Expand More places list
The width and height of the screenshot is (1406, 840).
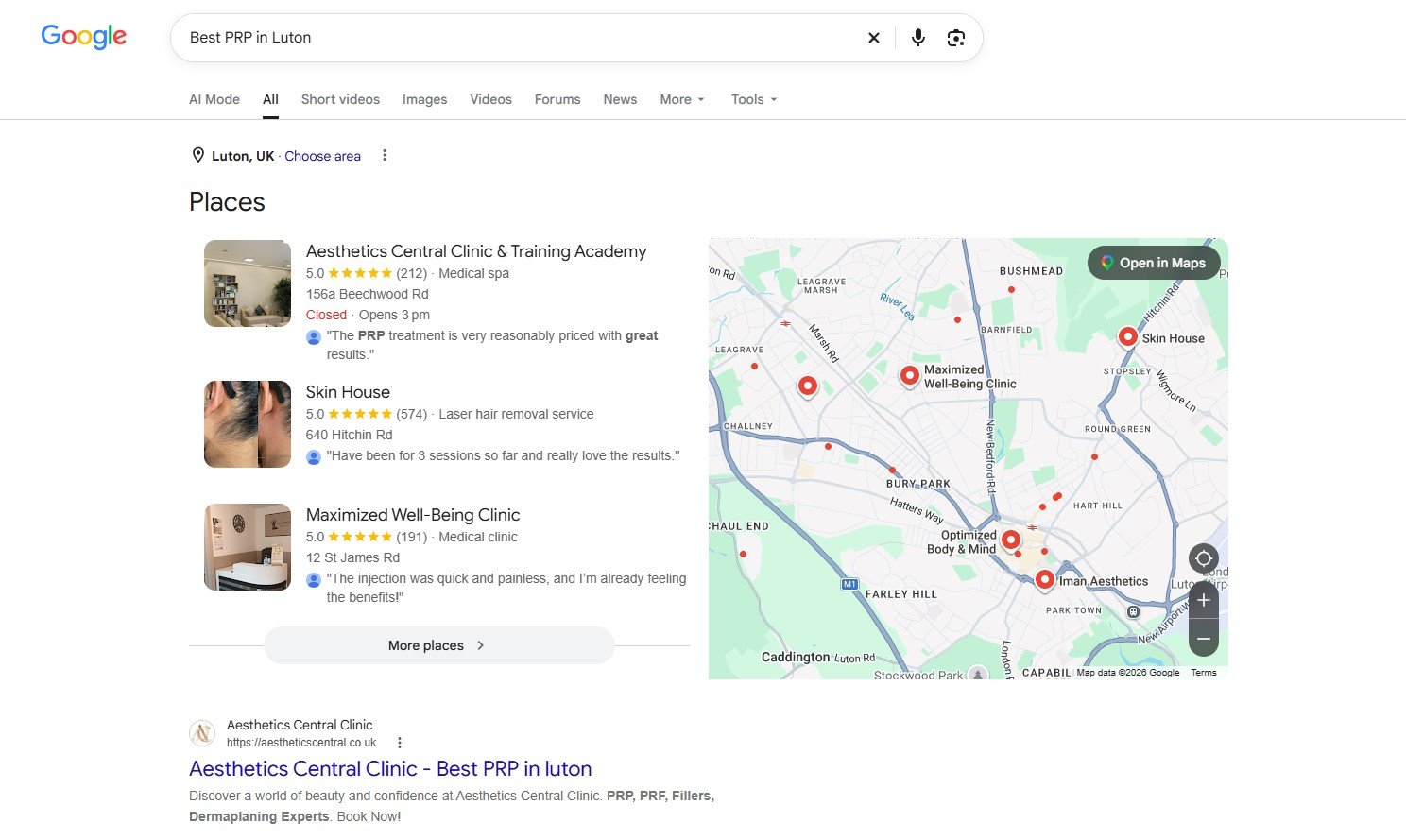click(438, 645)
